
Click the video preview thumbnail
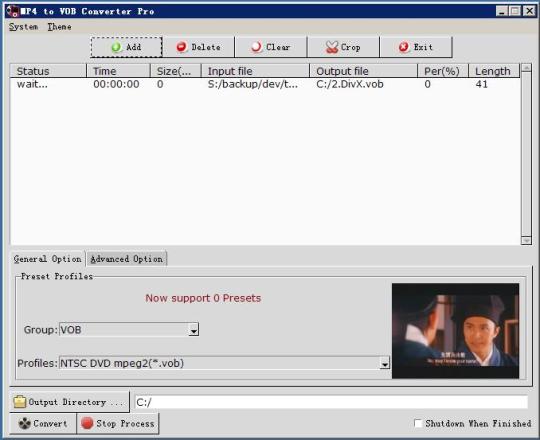click(455, 331)
